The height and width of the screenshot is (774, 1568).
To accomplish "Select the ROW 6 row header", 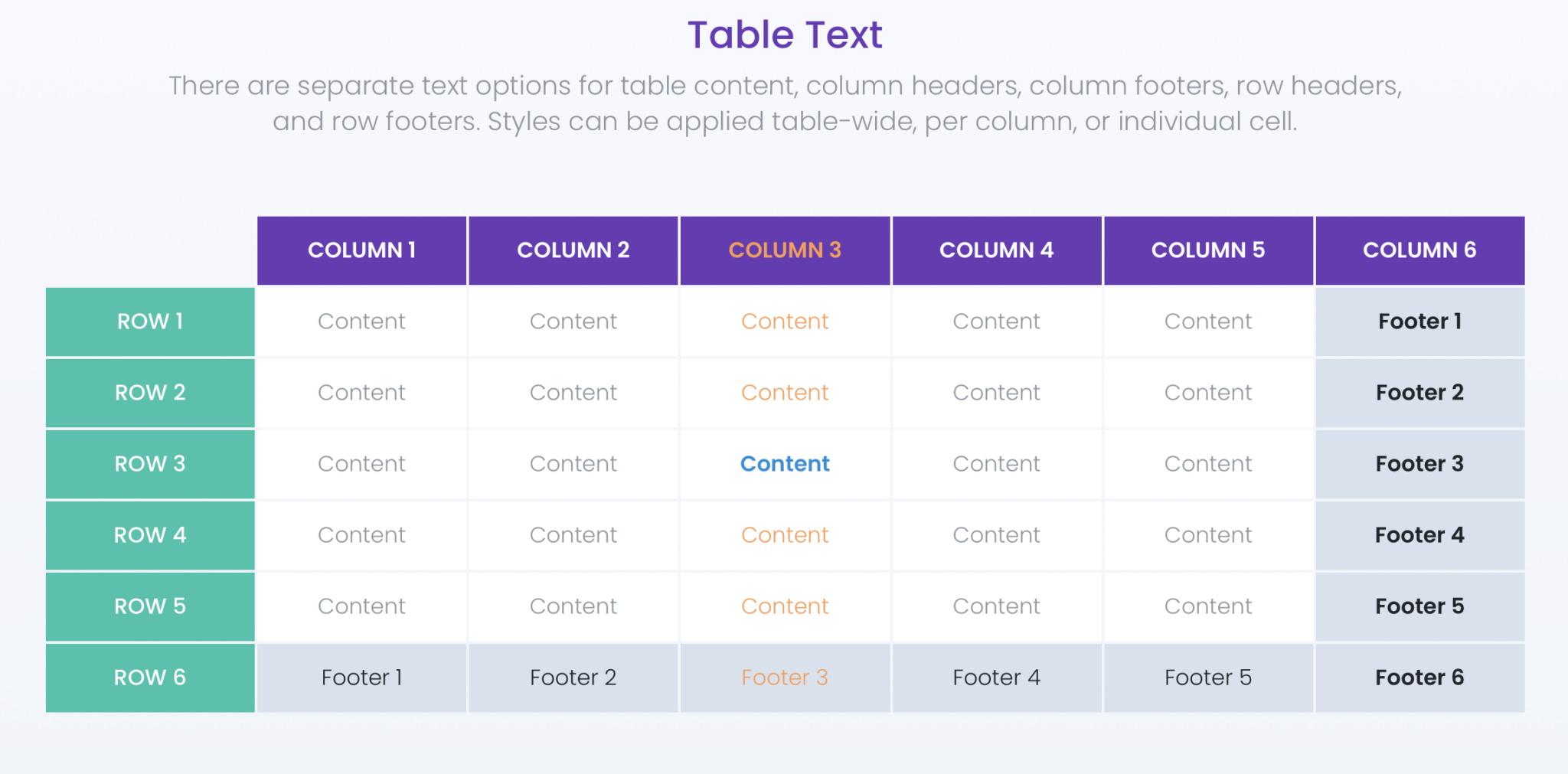I will pos(150,678).
